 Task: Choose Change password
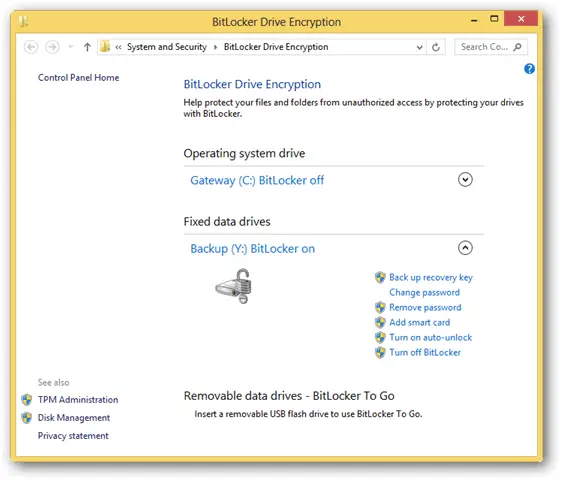pyautogui.click(x=424, y=293)
